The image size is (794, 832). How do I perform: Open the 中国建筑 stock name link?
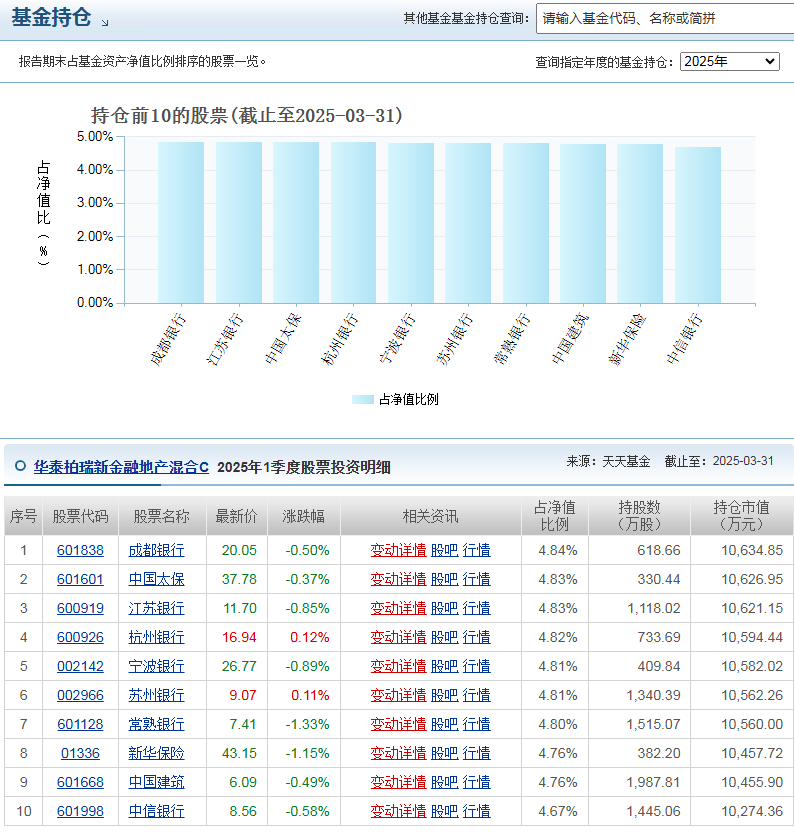tap(157, 782)
